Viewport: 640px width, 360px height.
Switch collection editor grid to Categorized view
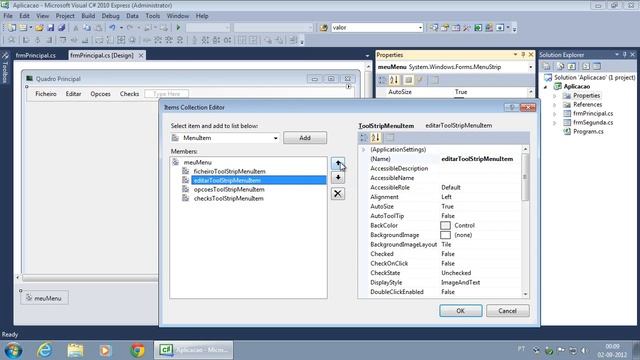coord(364,138)
